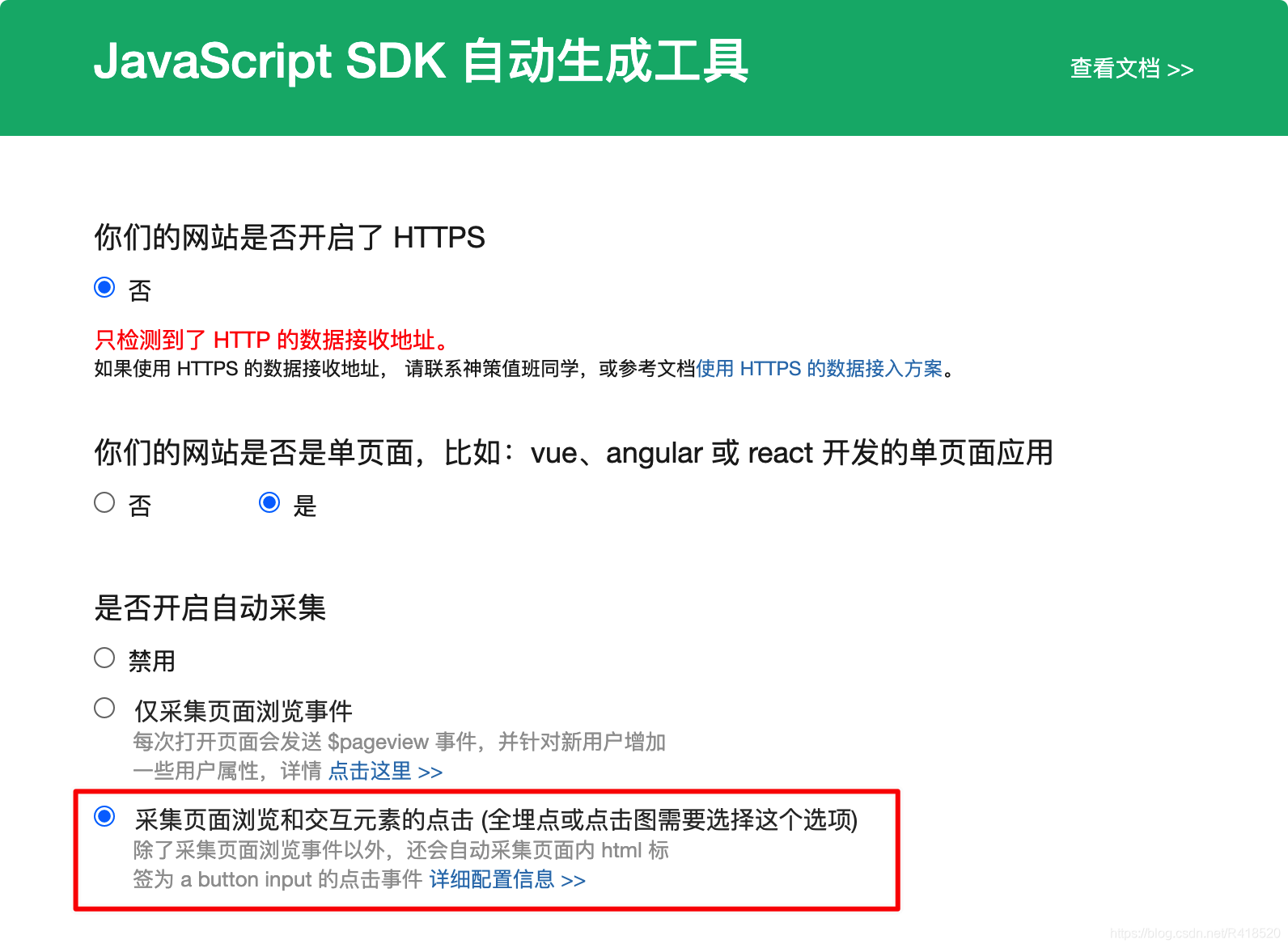Select 否 radio under HTTPS question
1288x948 pixels.
(x=104, y=287)
